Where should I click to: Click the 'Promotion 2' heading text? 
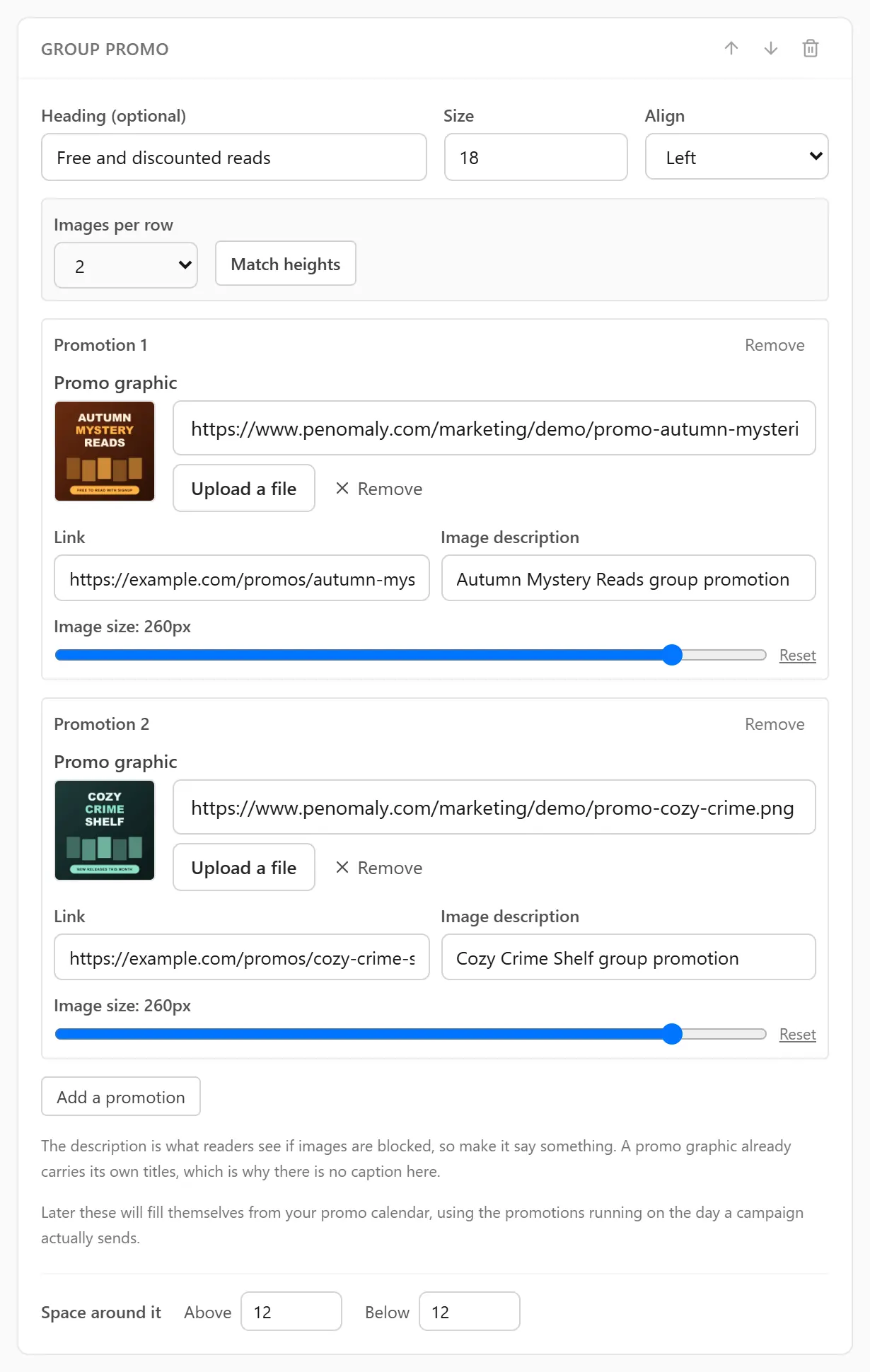click(102, 724)
